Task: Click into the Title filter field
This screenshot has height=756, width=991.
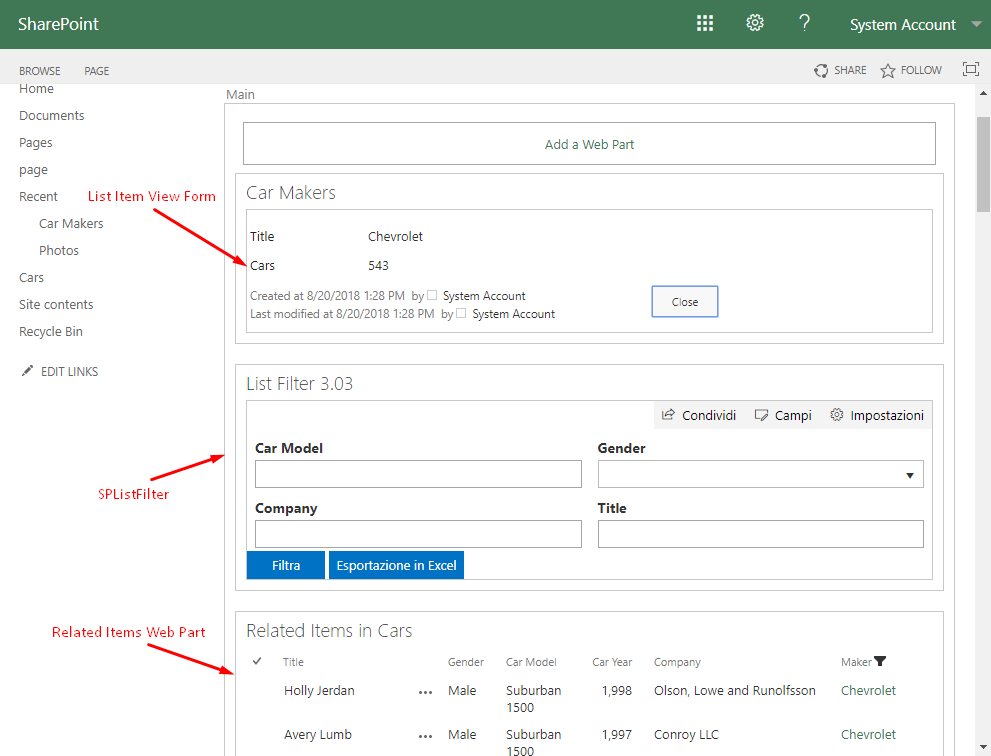Action: click(x=760, y=534)
